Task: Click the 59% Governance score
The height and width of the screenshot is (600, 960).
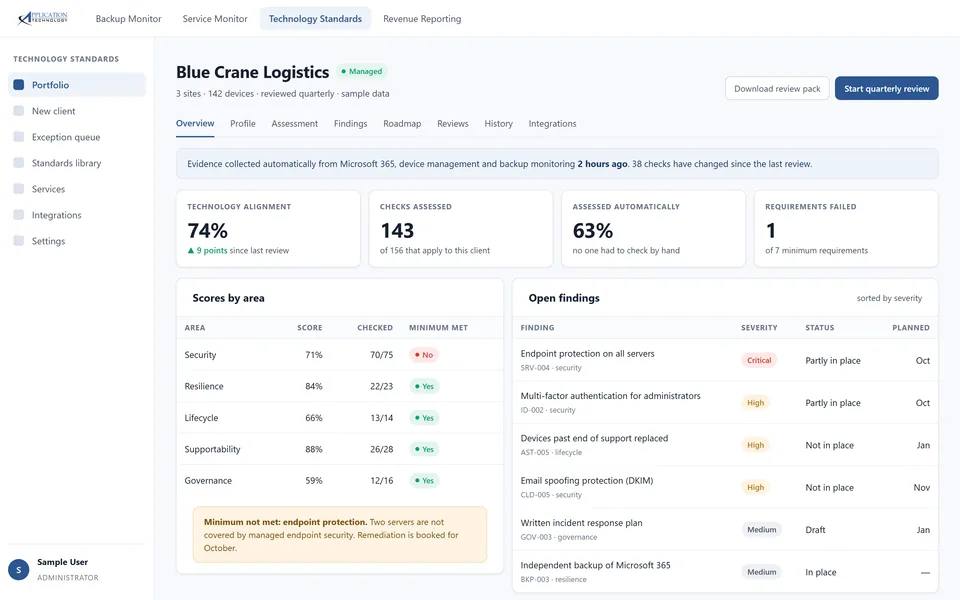Action: [313, 481]
